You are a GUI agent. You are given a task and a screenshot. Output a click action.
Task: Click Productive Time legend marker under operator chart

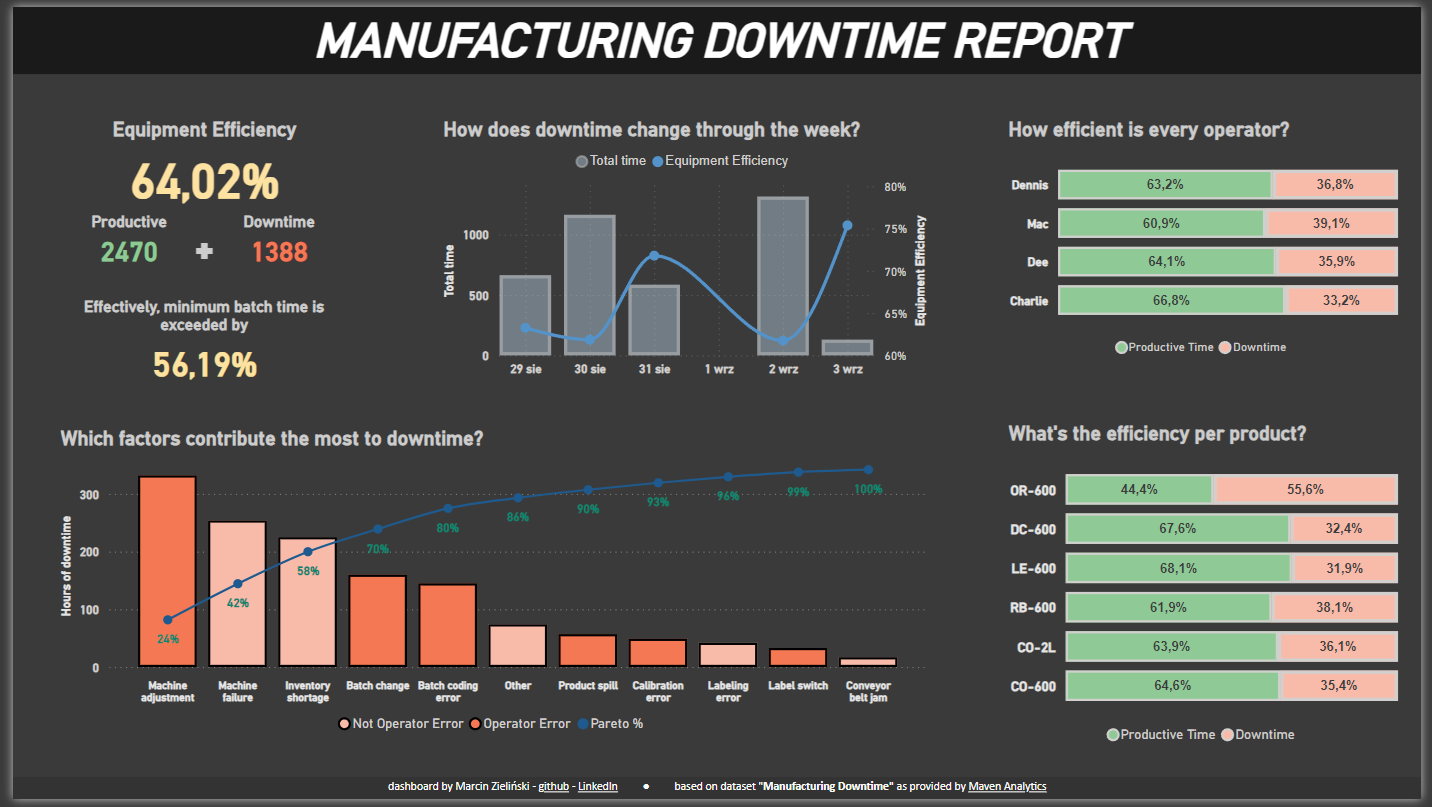point(1121,347)
